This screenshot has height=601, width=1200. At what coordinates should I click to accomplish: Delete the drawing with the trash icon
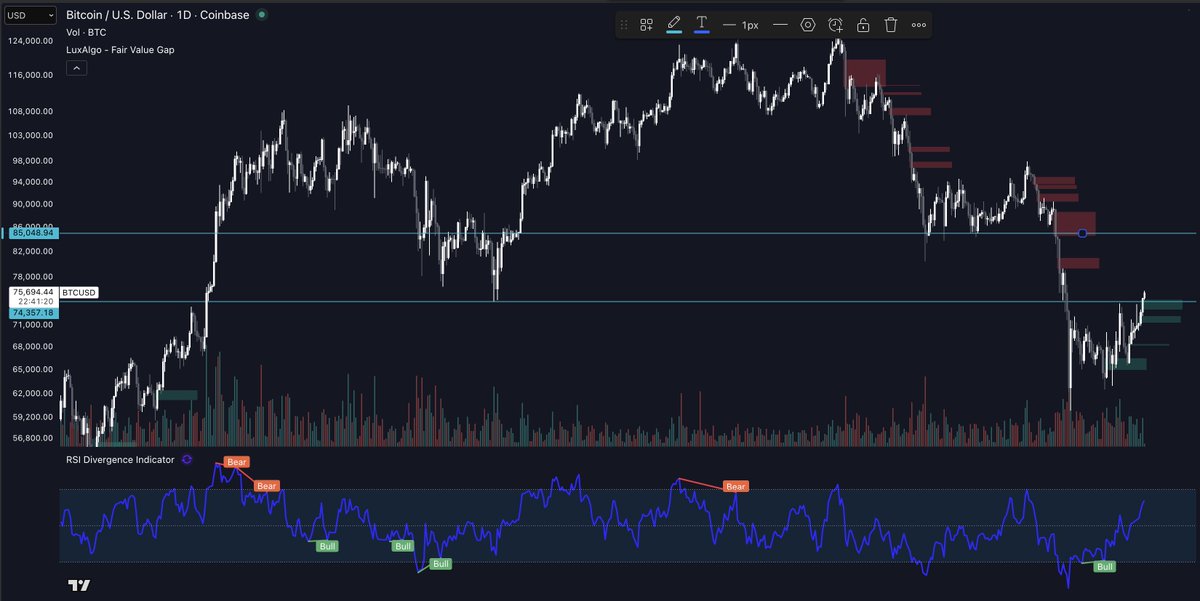click(890, 24)
